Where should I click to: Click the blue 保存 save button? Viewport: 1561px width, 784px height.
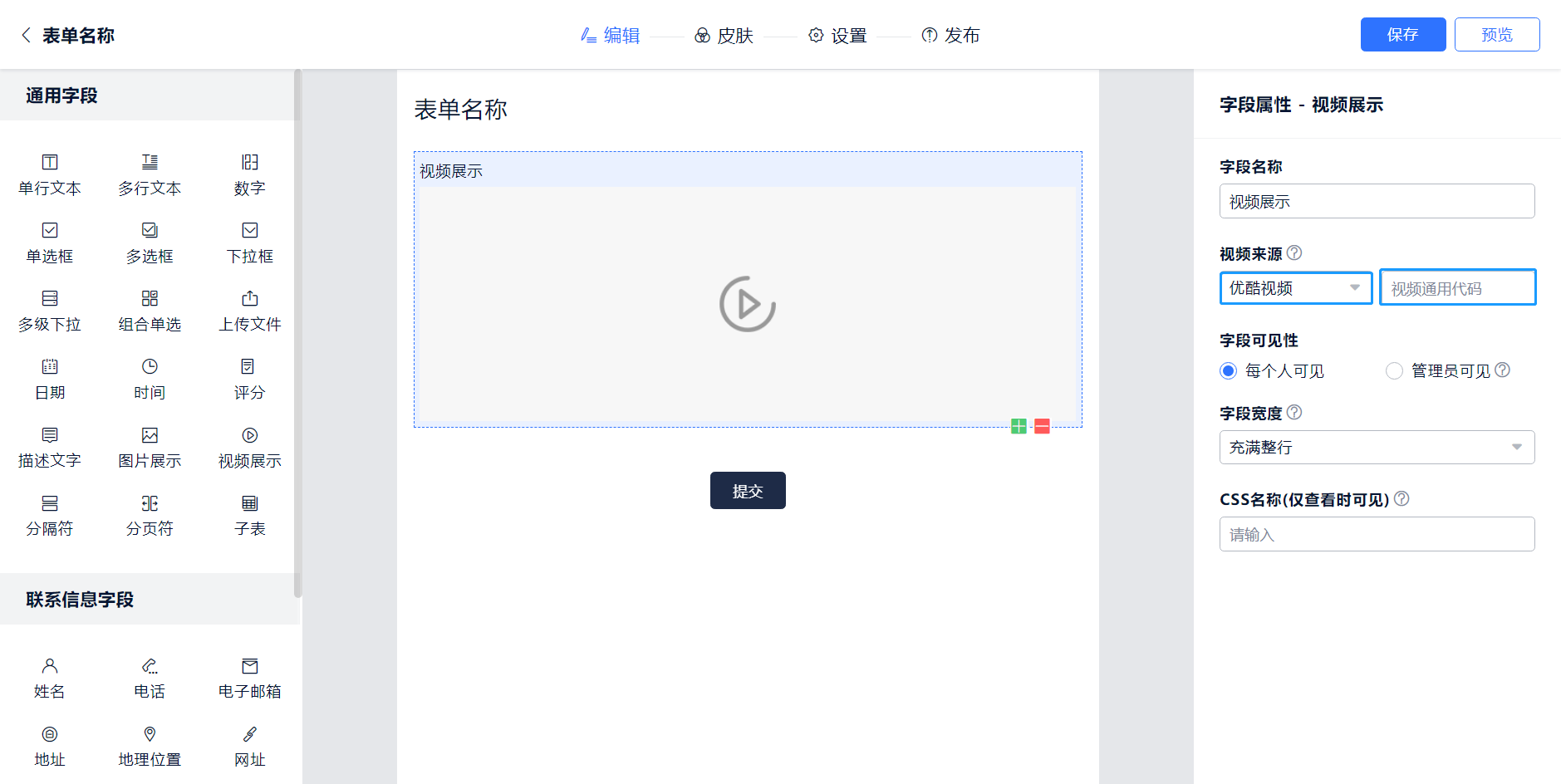tap(1402, 35)
